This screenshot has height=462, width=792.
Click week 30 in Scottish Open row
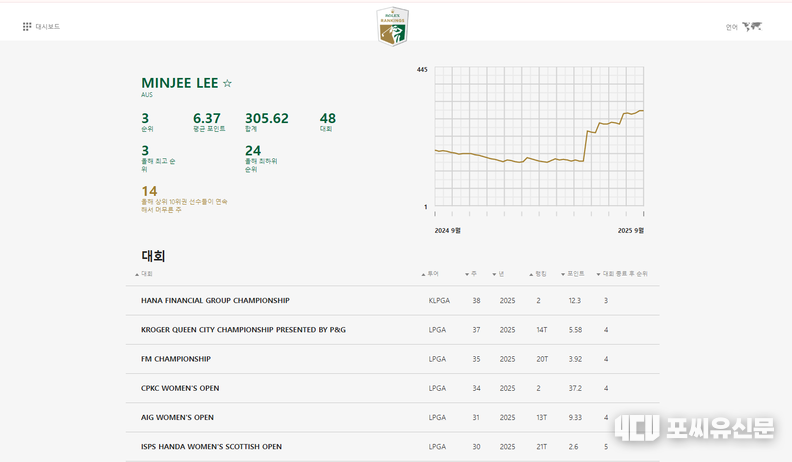click(476, 447)
